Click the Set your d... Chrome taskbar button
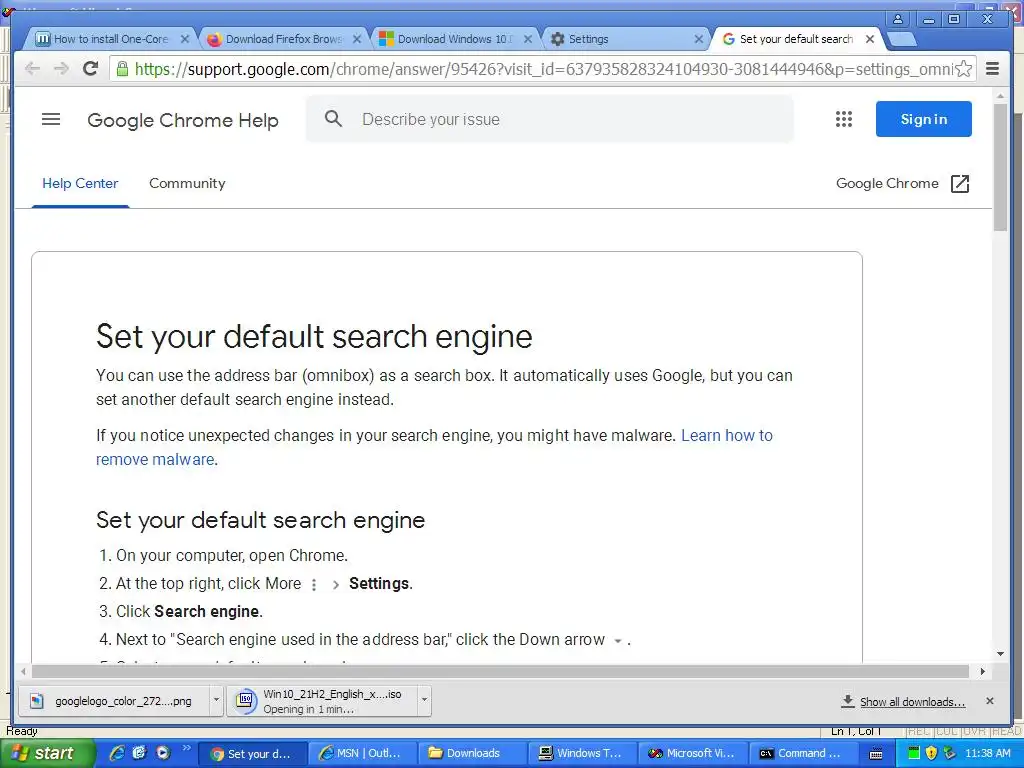Screen dimensions: 1024x768 click(x=251, y=753)
